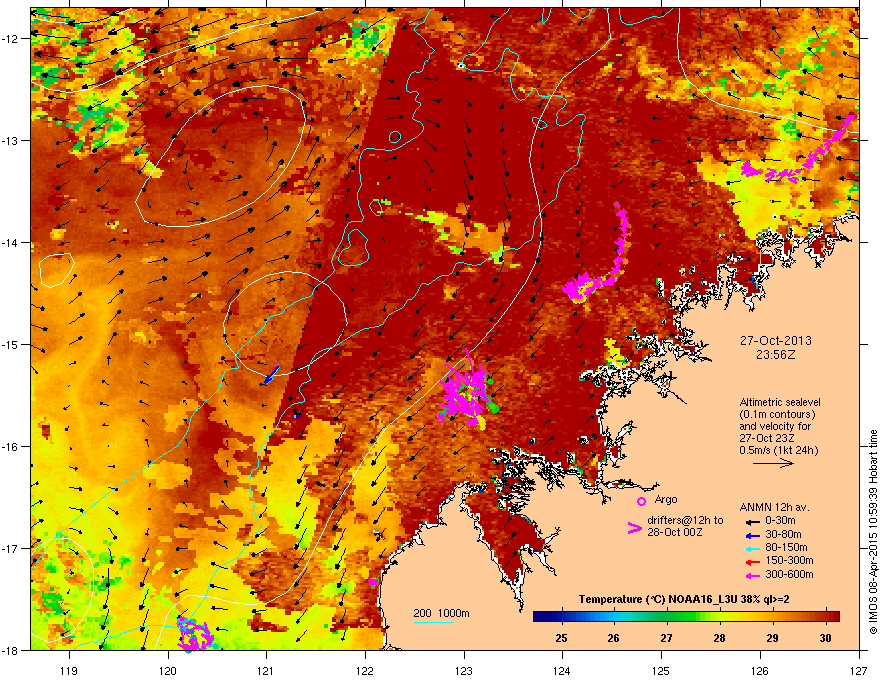880x680 pixels.
Task: Click longitude axis label 122
Action: pos(365,670)
